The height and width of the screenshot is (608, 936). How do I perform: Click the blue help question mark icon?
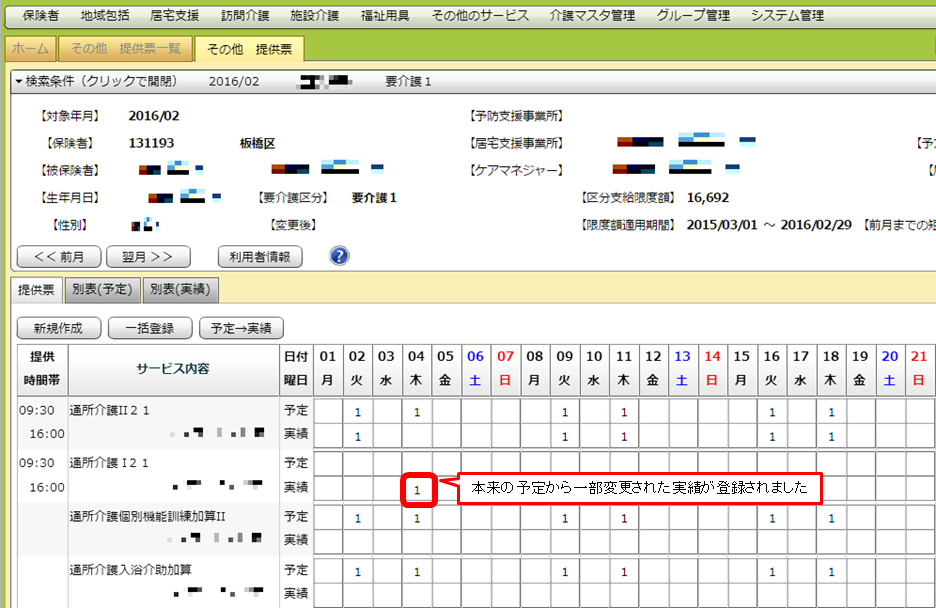click(x=339, y=256)
